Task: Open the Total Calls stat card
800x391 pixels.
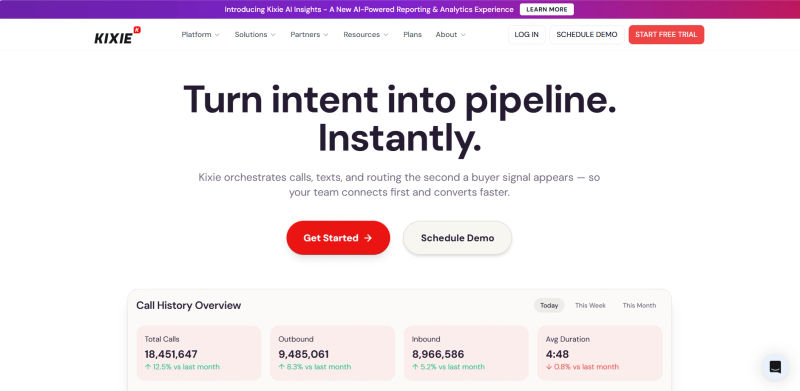Action: point(199,353)
